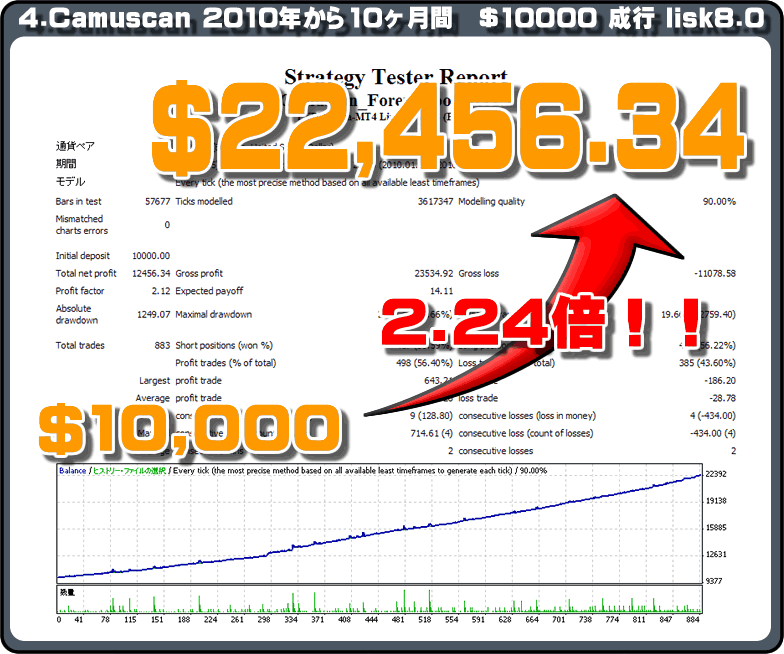
Task: Click the big red upward arrow
Action: [x=560, y=300]
